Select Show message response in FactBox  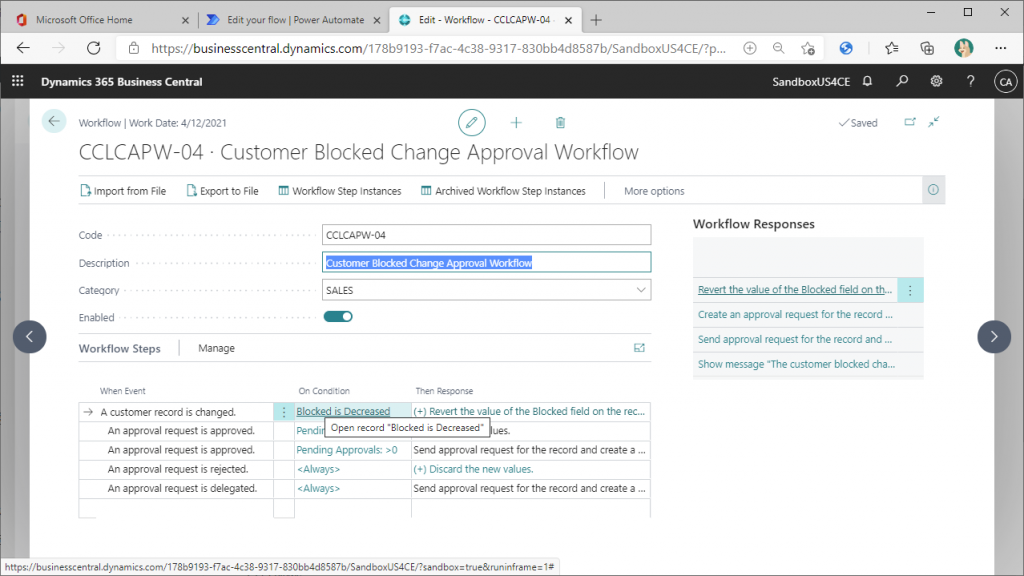coord(796,364)
